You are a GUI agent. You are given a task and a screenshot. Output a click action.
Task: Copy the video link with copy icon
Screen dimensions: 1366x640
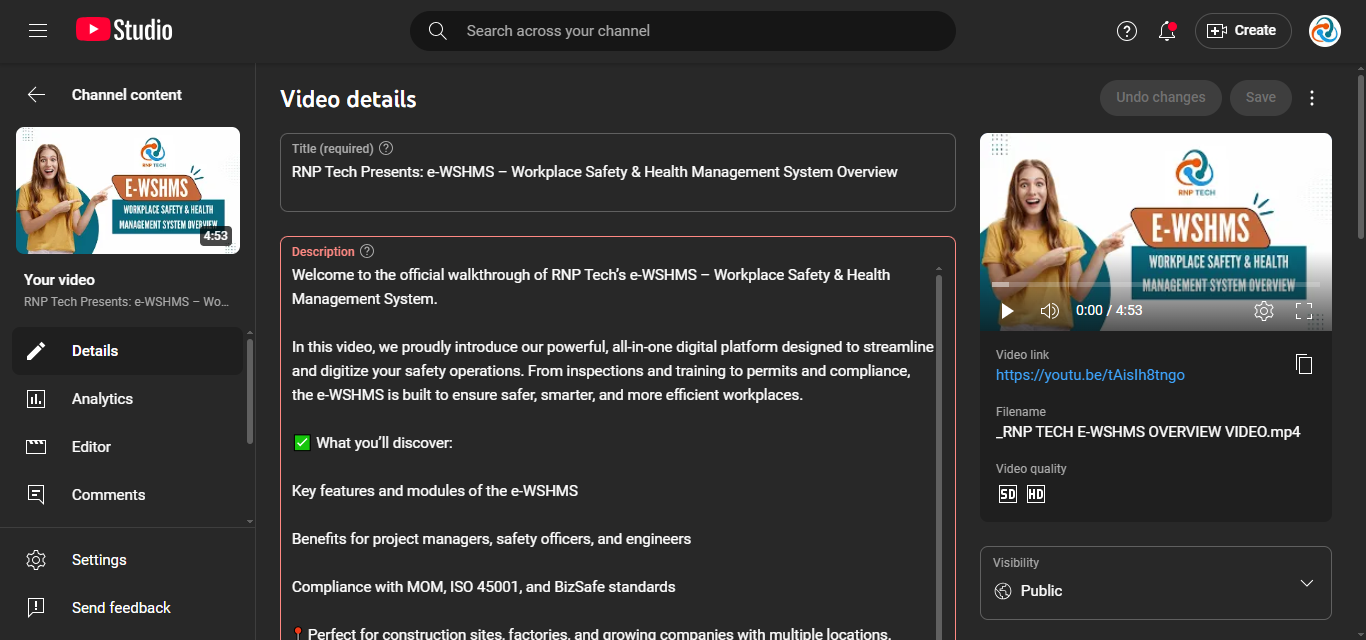pos(1303,364)
